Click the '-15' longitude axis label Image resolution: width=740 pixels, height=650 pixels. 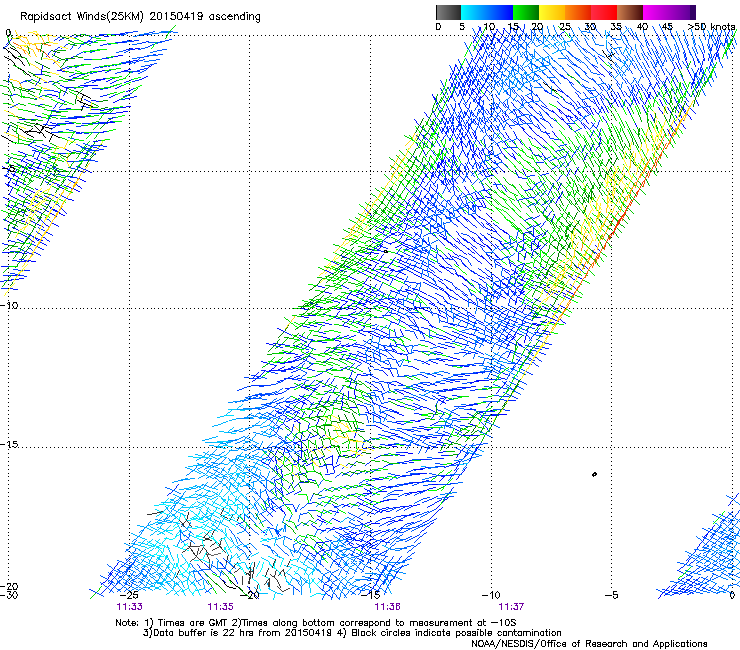(x=372, y=595)
